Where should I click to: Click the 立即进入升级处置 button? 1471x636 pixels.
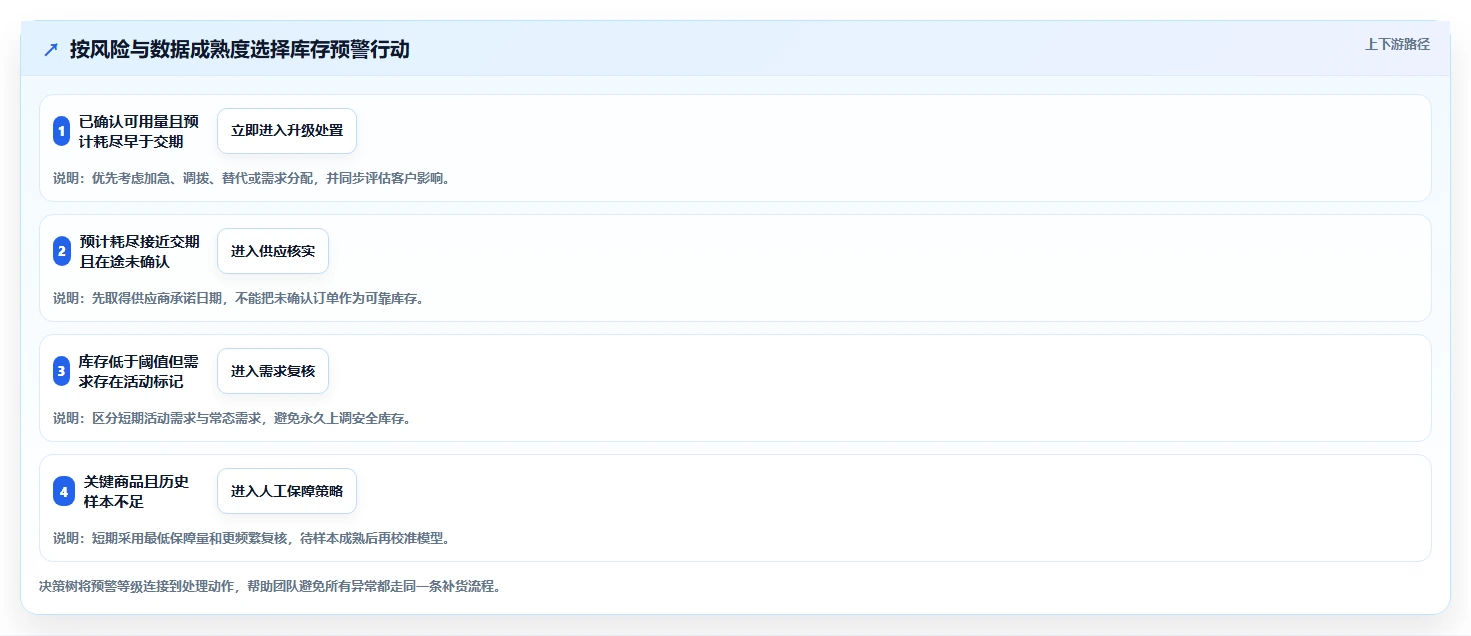(x=287, y=131)
